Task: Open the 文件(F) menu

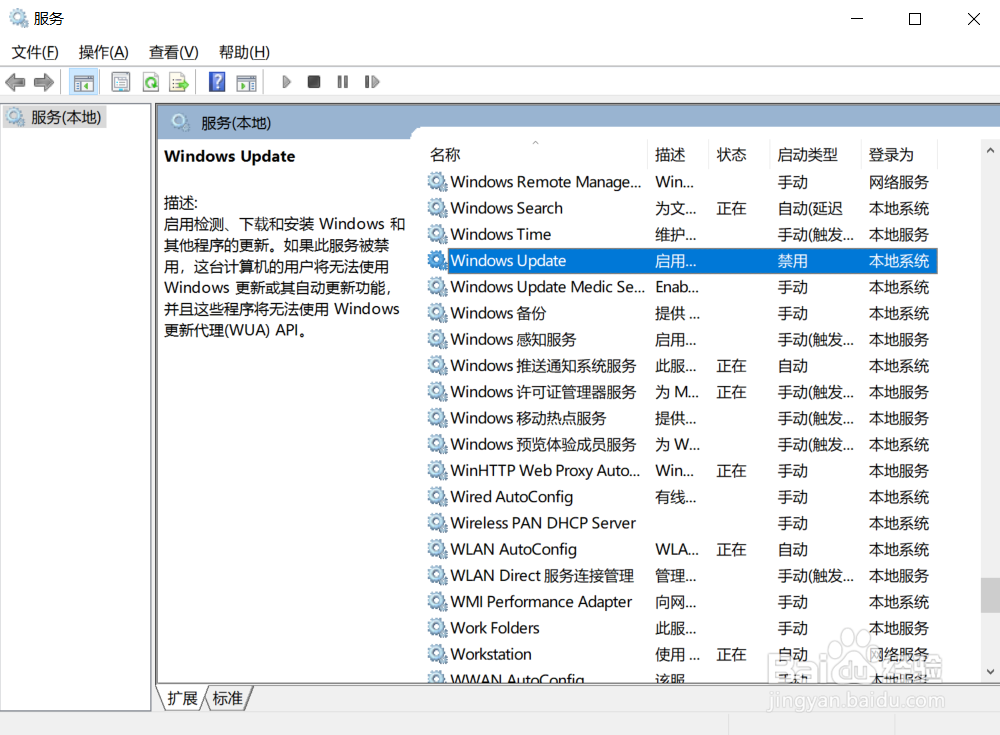Action: point(35,52)
